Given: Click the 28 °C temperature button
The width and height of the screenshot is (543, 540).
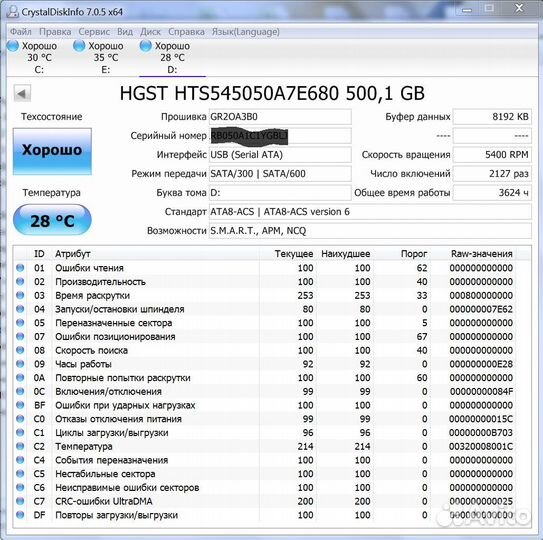Looking at the screenshot, I should pyautogui.click(x=52, y=220).
